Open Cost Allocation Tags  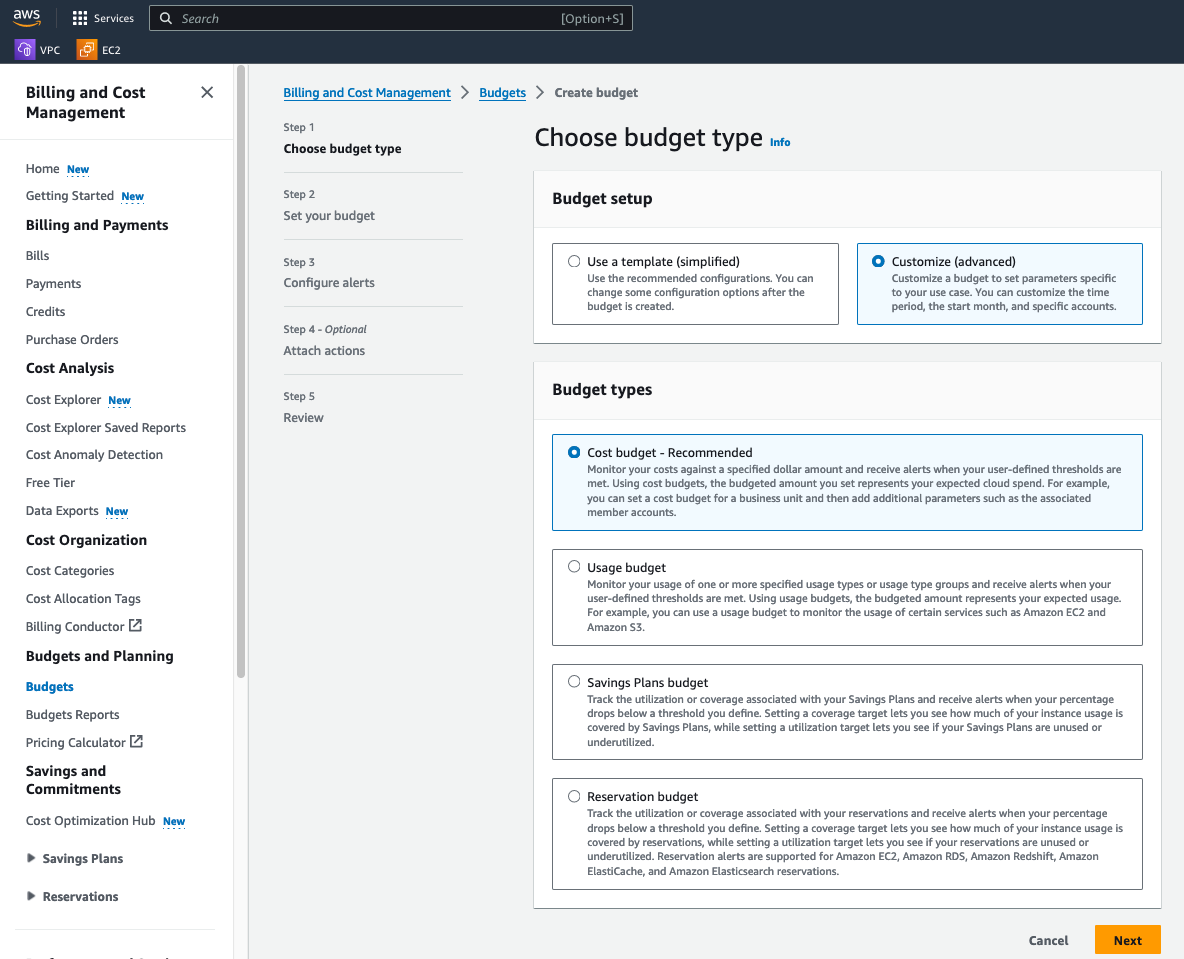click(83, 598)
